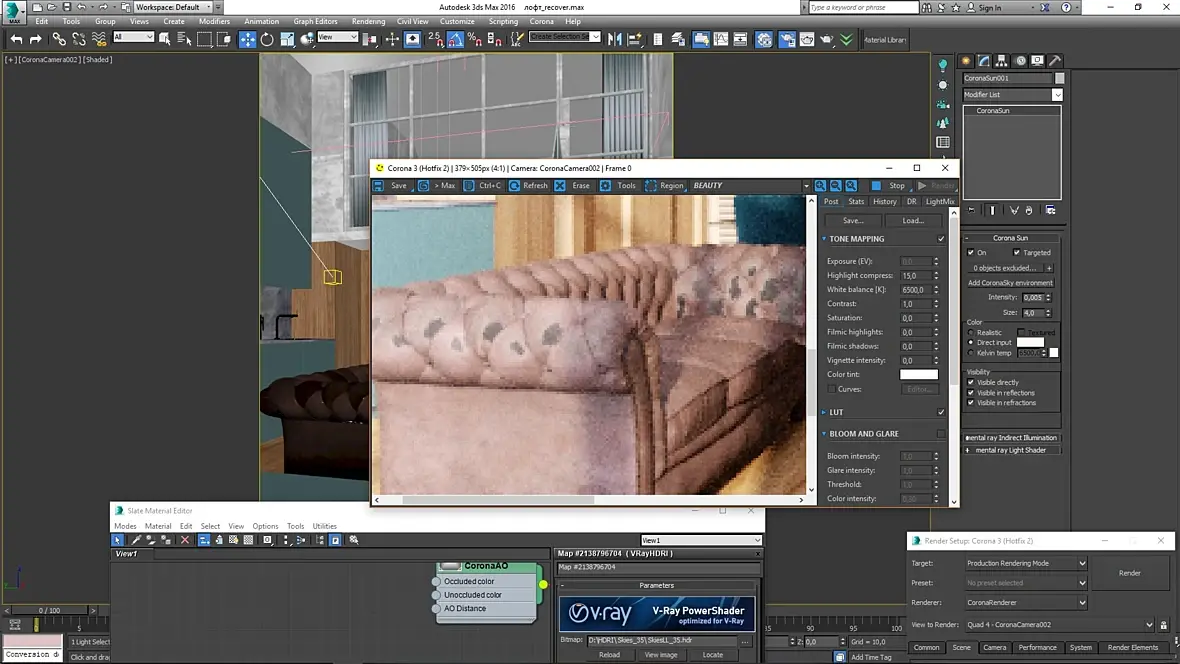Toggle the Angle Snap icon

point(455,39)
